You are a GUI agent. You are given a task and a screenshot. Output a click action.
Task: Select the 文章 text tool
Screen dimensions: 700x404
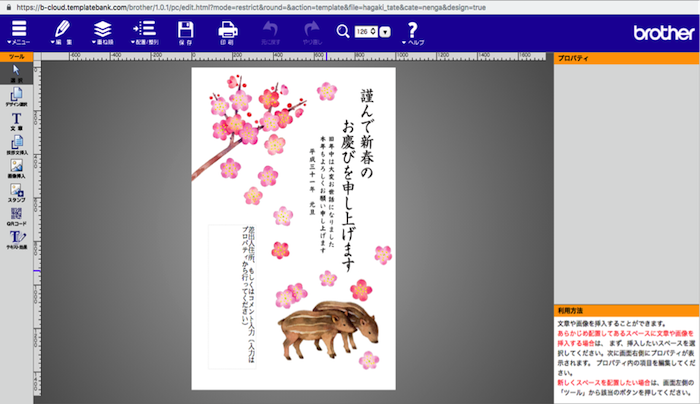pyautogui.click(x=17, y=121)
